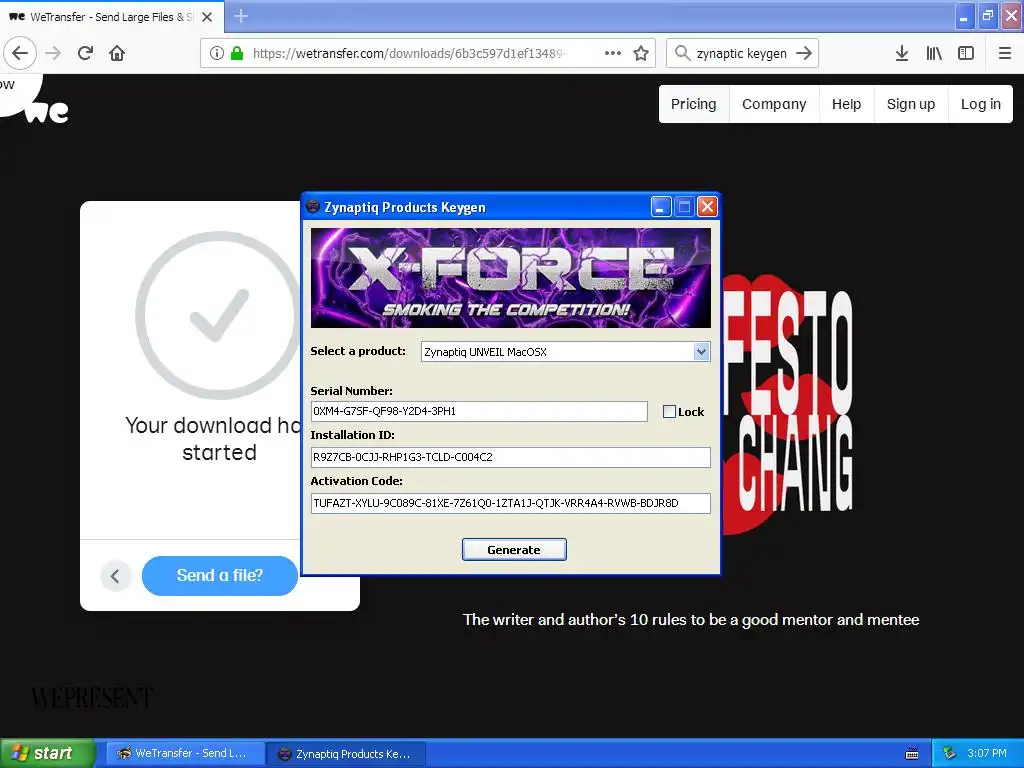Image resolution: width=1024 pixels, height=768 pixels.
Task: Click the Generate button
Action: pyautogui.click(x=514, y=550)
